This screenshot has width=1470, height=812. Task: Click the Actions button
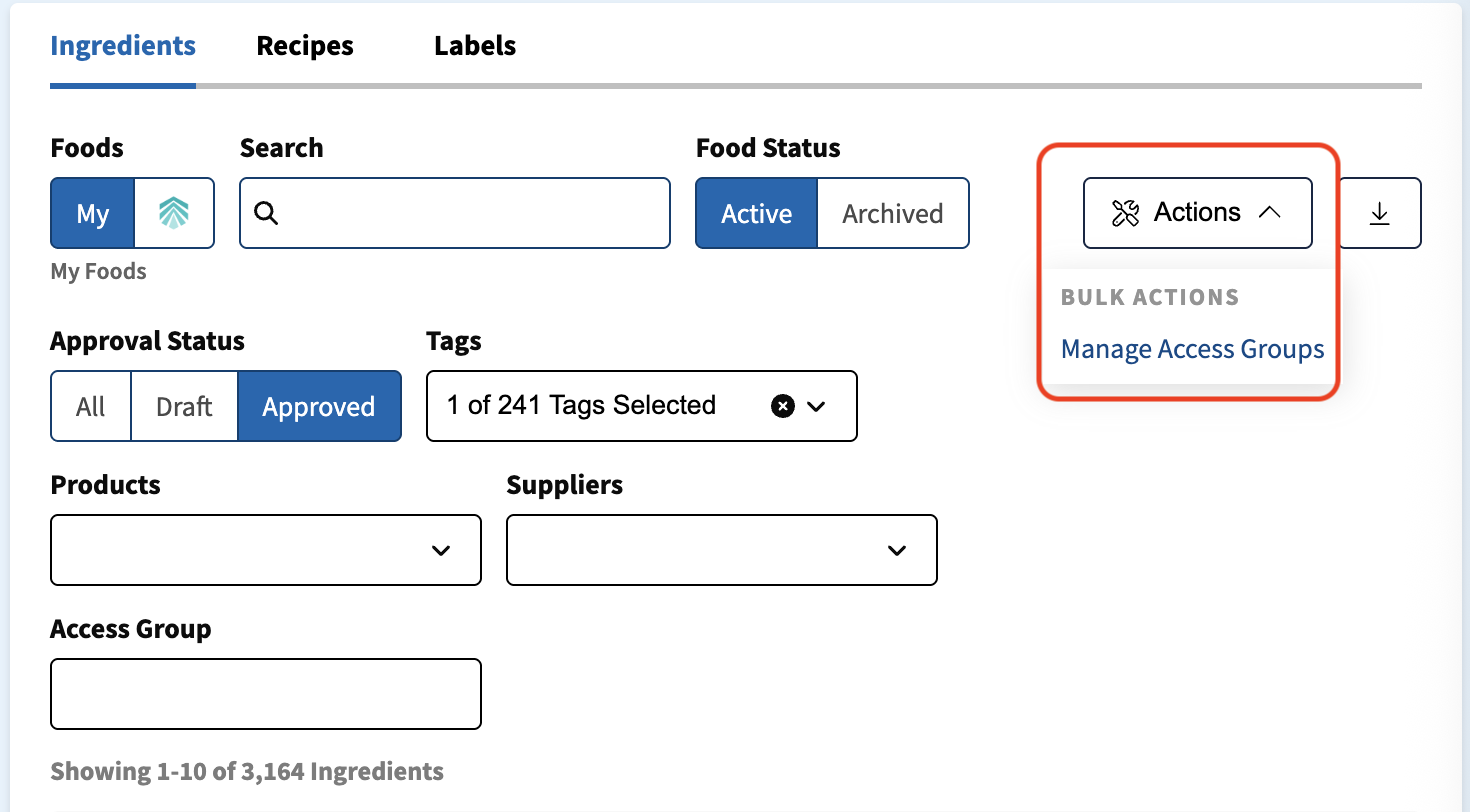1198,213
